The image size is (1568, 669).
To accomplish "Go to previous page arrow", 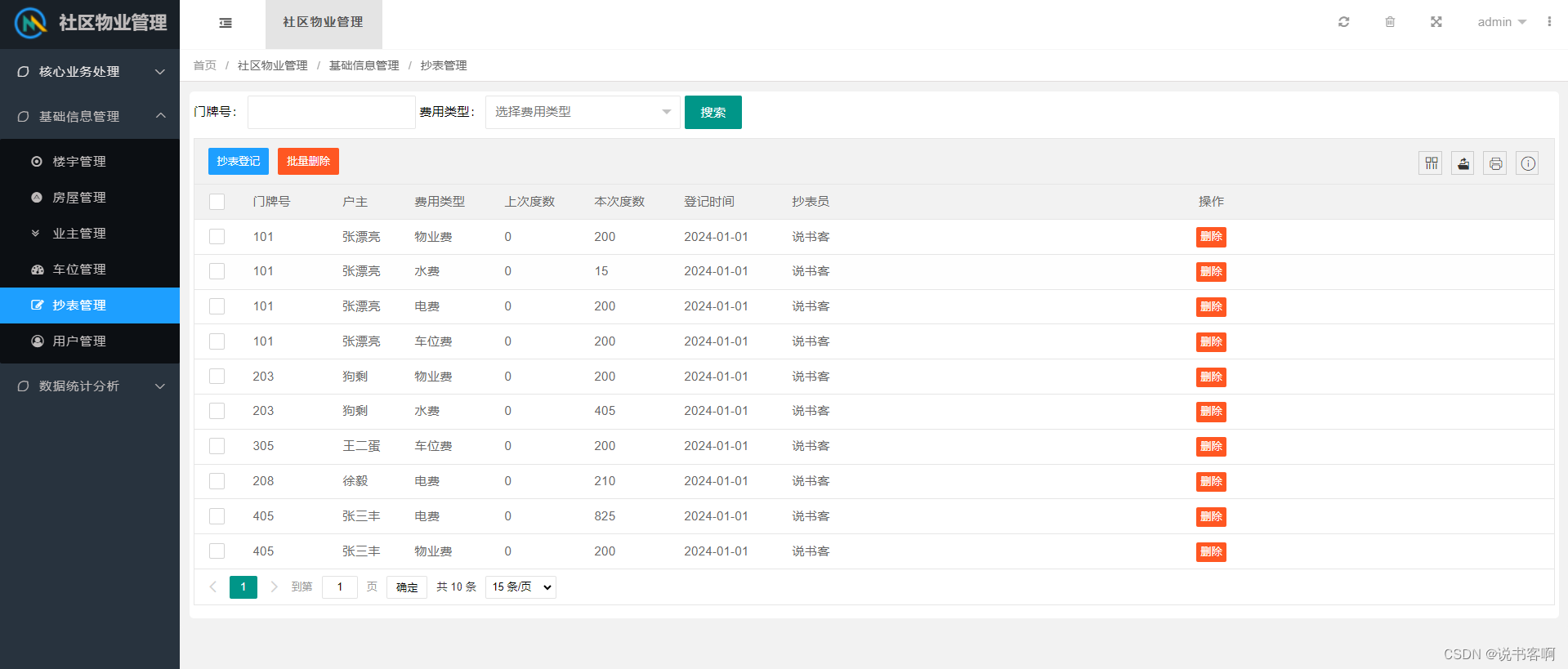I will coord(212,586).
